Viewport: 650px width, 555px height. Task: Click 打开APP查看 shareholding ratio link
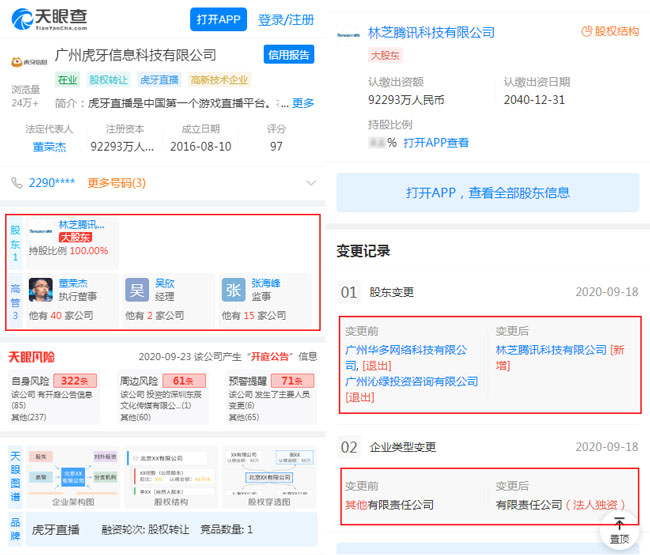coord(436,143)
